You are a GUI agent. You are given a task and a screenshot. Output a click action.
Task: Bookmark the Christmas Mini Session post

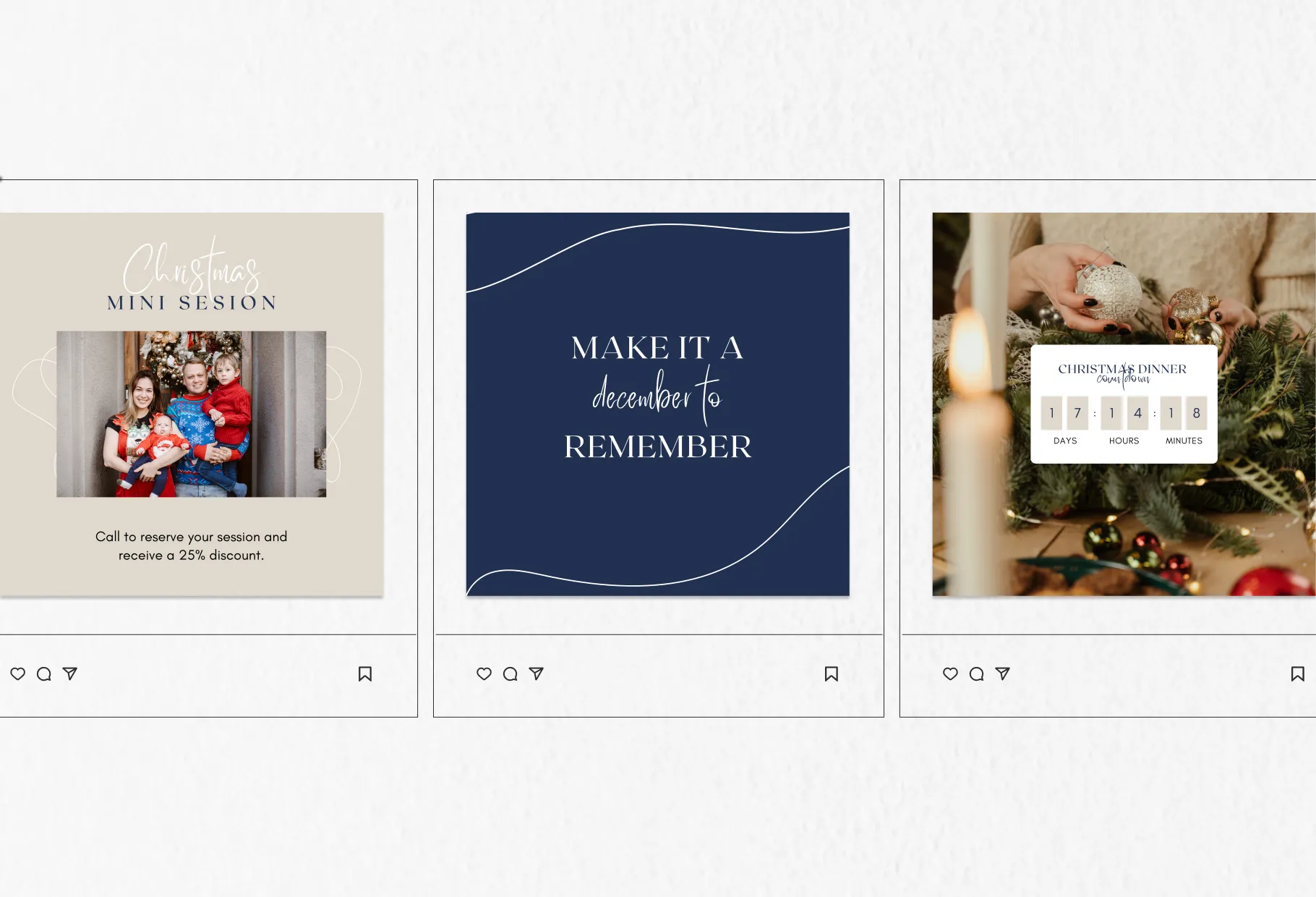365,674
